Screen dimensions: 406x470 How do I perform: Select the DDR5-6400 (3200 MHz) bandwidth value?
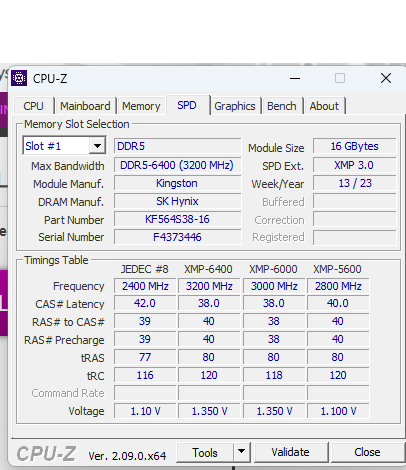177,165
